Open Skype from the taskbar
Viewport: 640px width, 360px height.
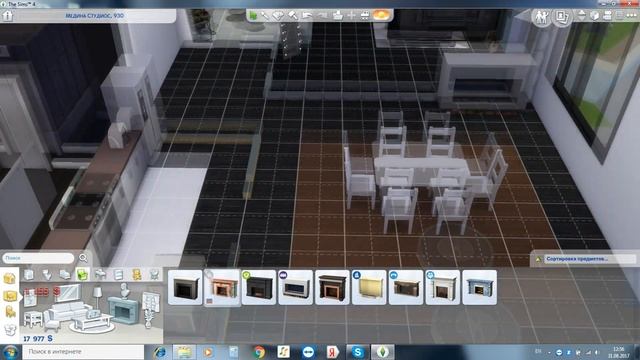coord(358,352)
